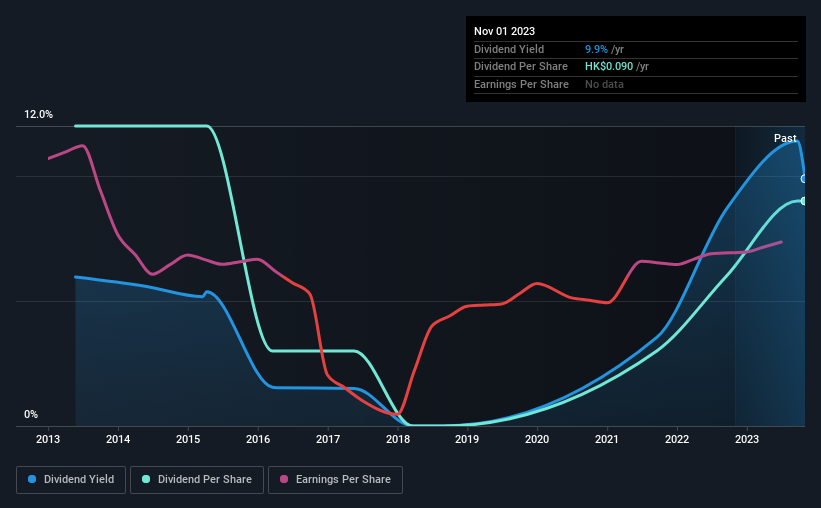Click the "No data" earnings value in tooltip

click(607, 85)
